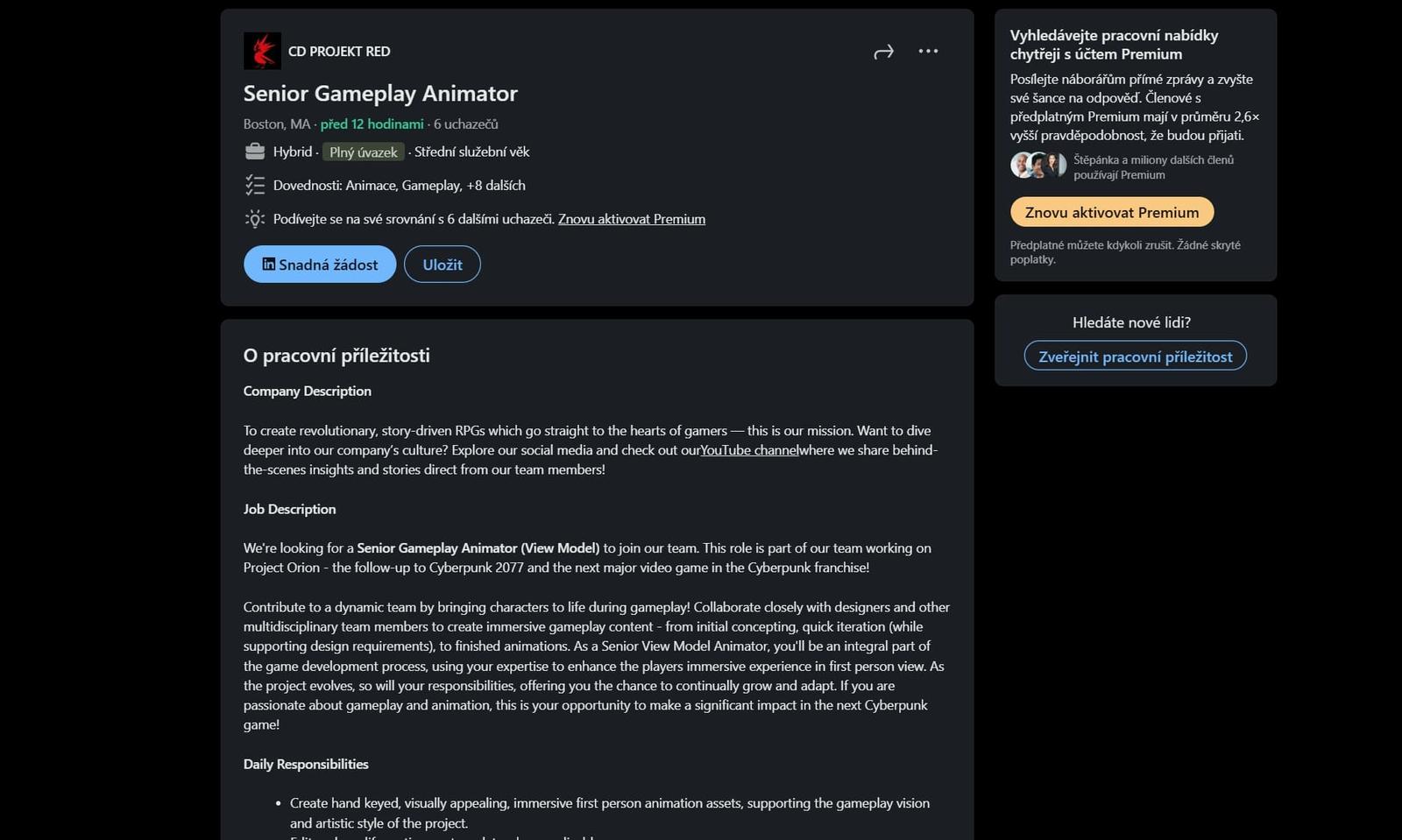Screen dimensions: 1402x840
Task: Click the Snadná žádost button
Action: click(x=320, y=264)
